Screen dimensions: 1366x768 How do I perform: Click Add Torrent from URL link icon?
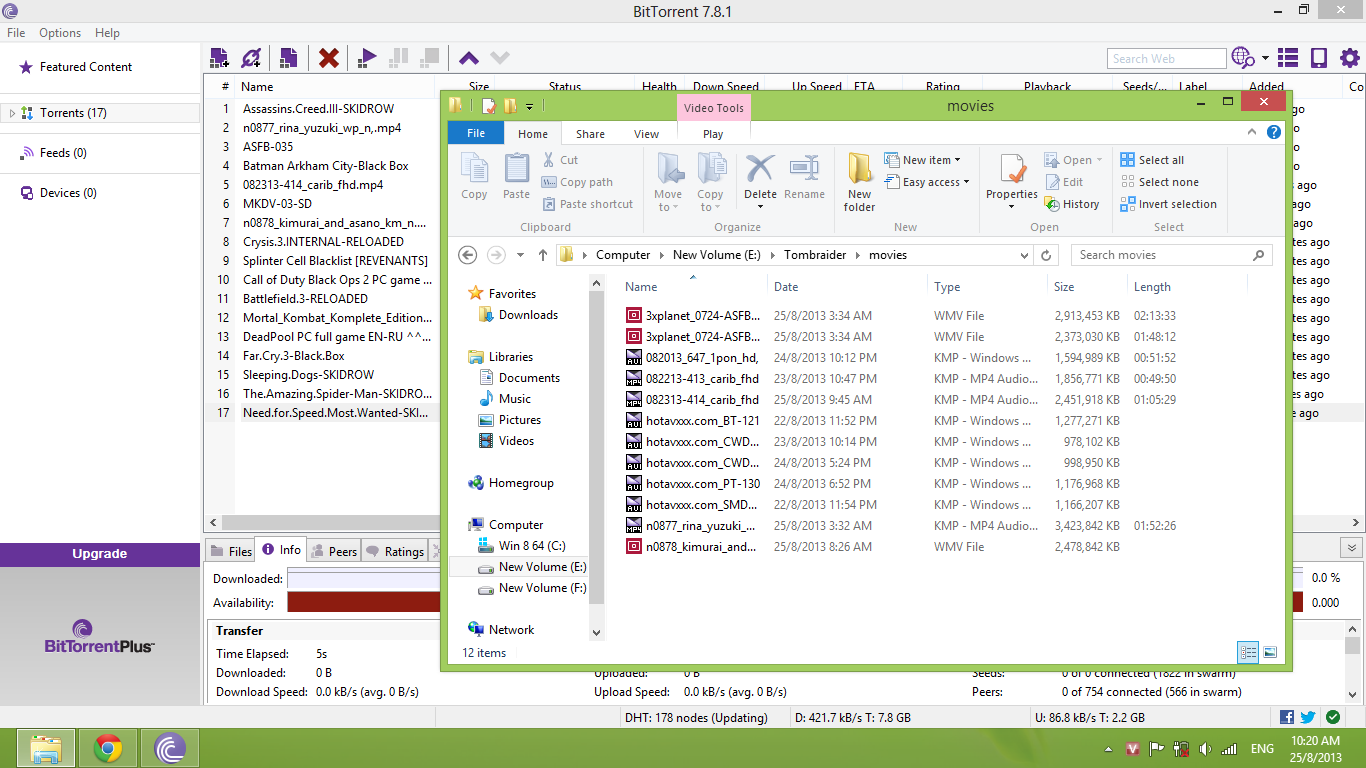(x=251, y=58)
